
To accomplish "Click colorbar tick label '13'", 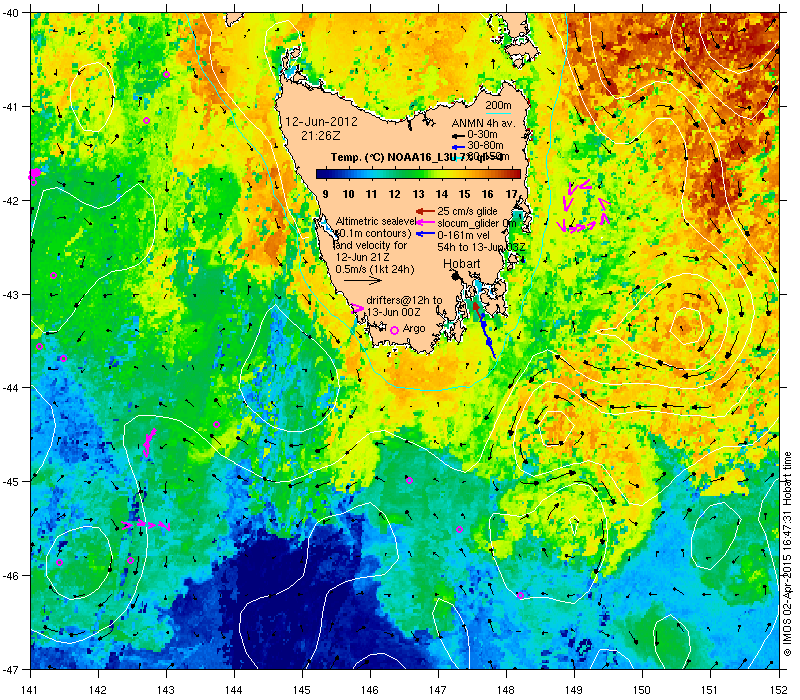I will pyautogui.click(x=418, y=194).
